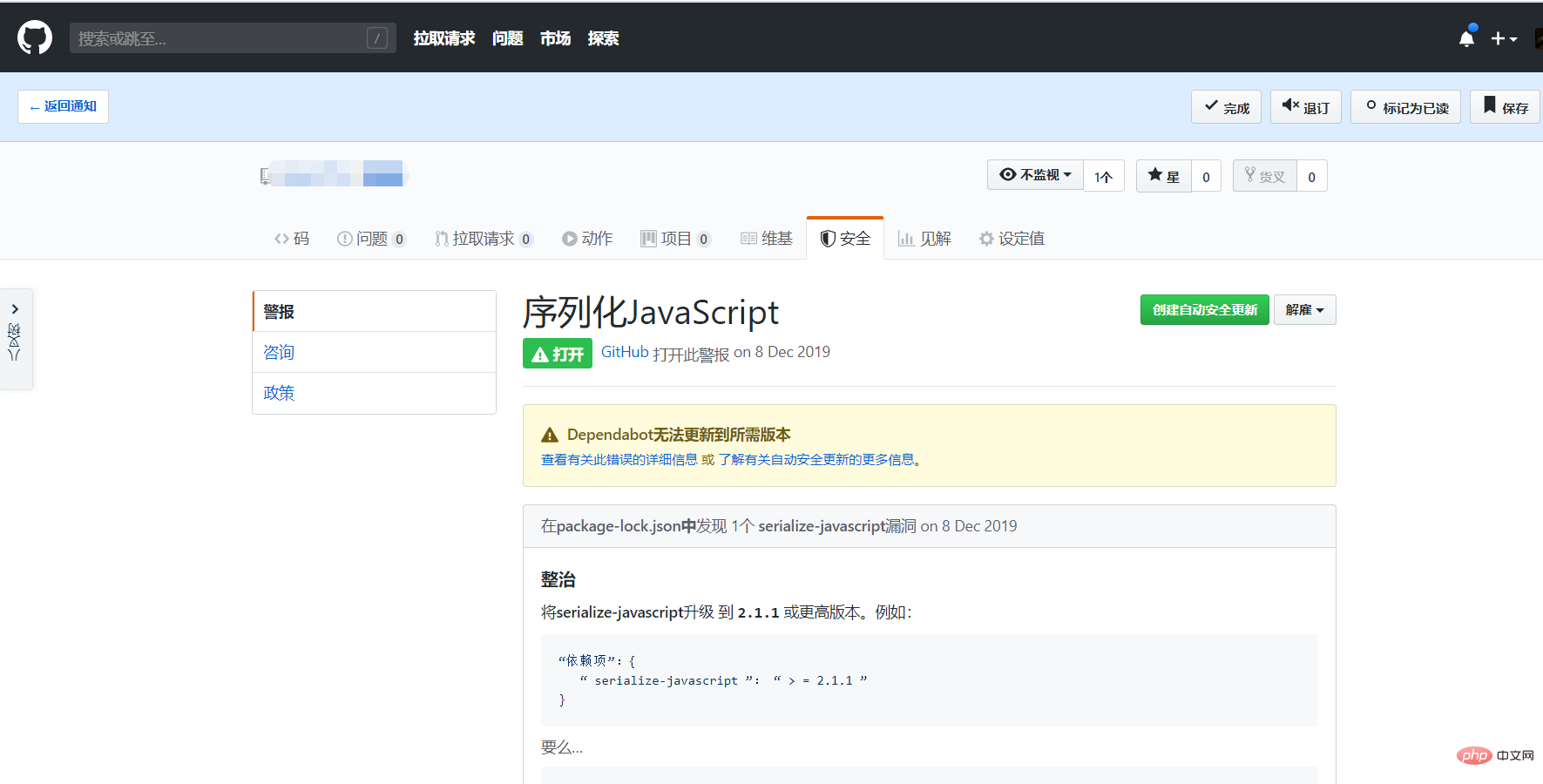Star the repository with 星 button
This screenshot has width=1543, height=784.
tap(1163, 176)
